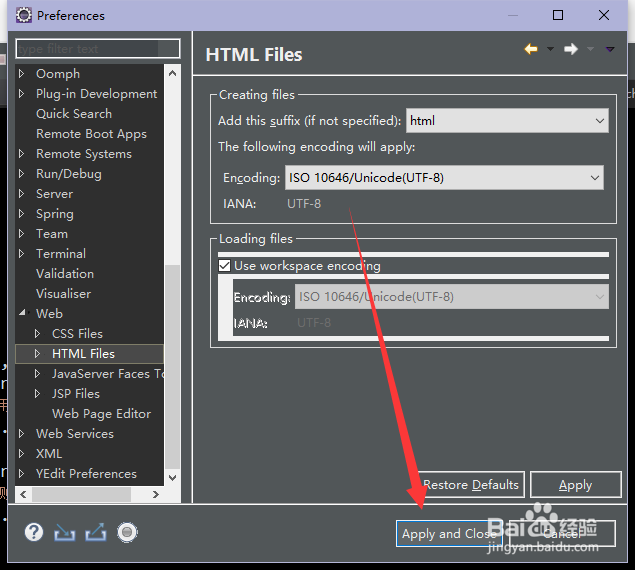Viewport: 635px width, 570px height.
Task: Click the horizontal scrollbar thumb
Action: pyautogui.click(x=81, y=494)
